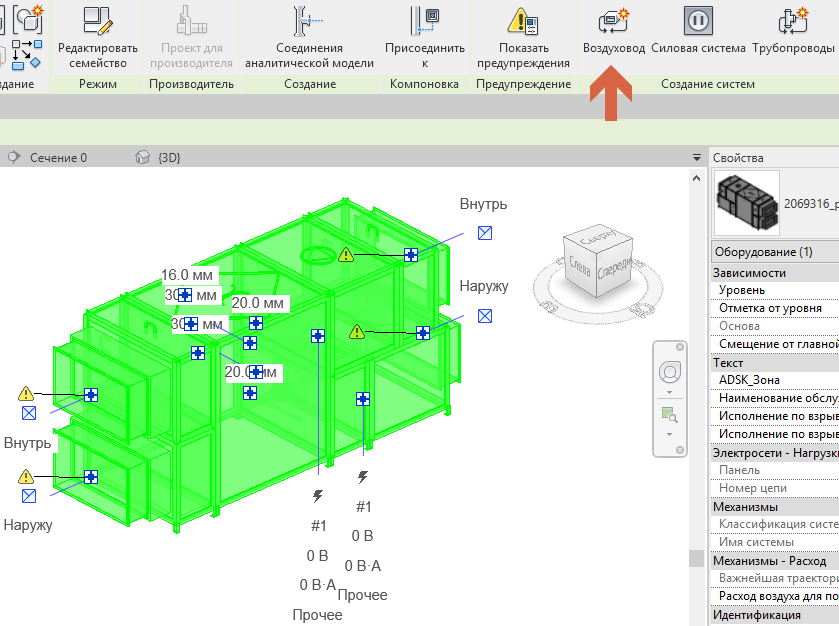The width and height of the screenshot is (839, 626).
Task: Switch to the {3D} view tab
Action: click(x=158, y=157)
